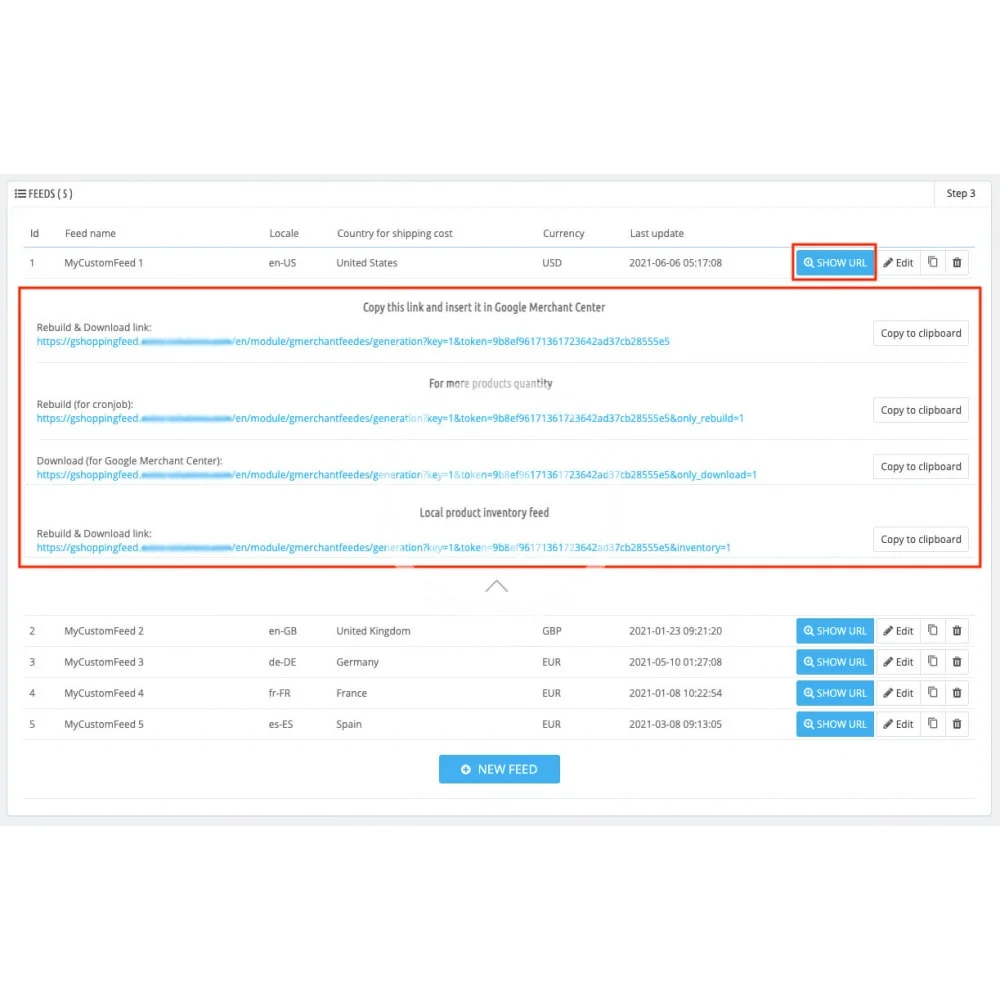Edit MyCustomFeed 1

click(898, 263)
